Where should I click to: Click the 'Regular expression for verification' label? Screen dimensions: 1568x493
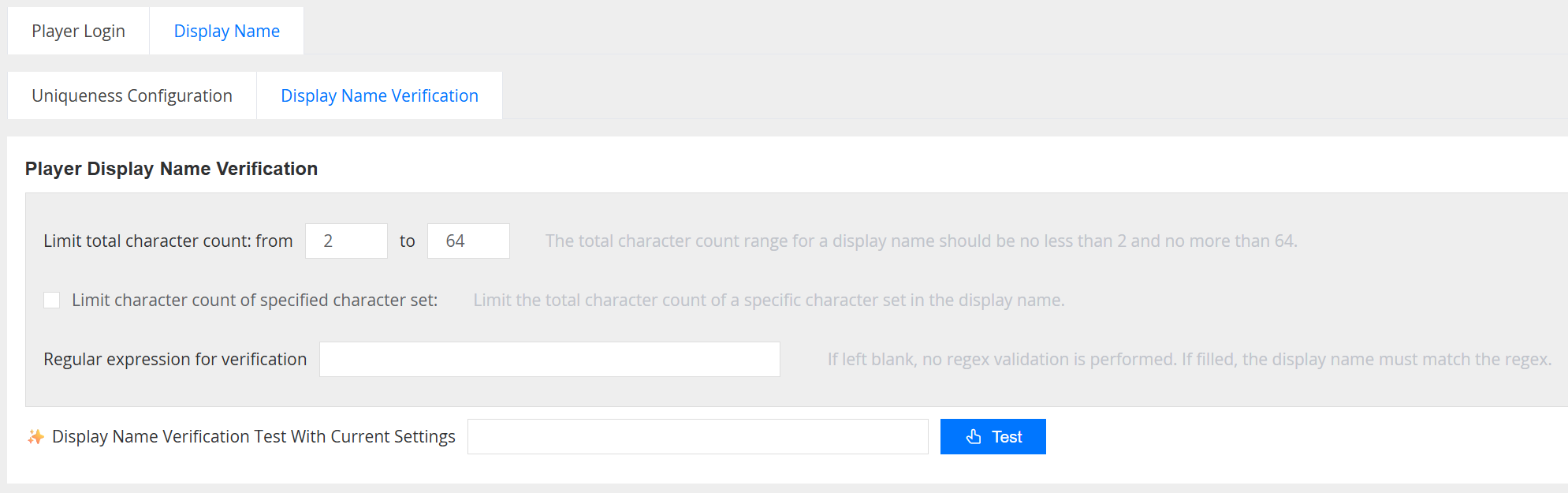pos(175,360)
